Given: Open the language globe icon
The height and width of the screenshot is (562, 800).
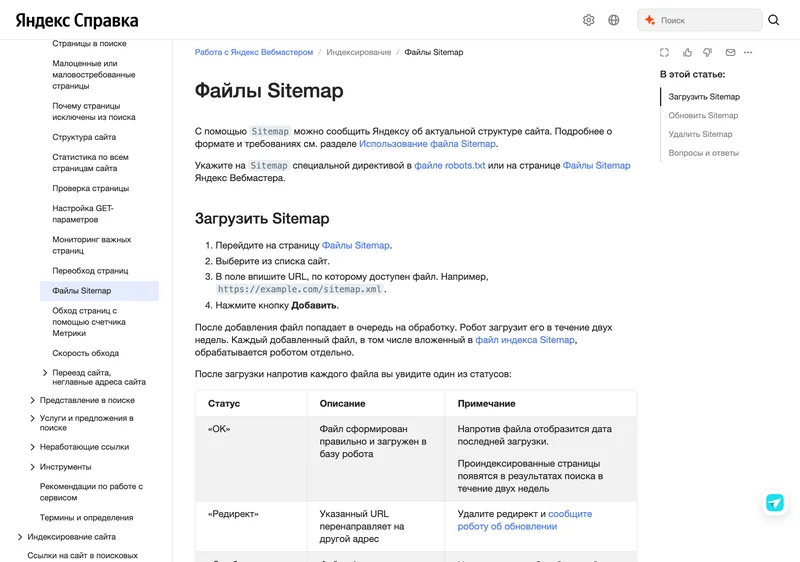Looking at the screenshot, I should click(x=614, y=20).
